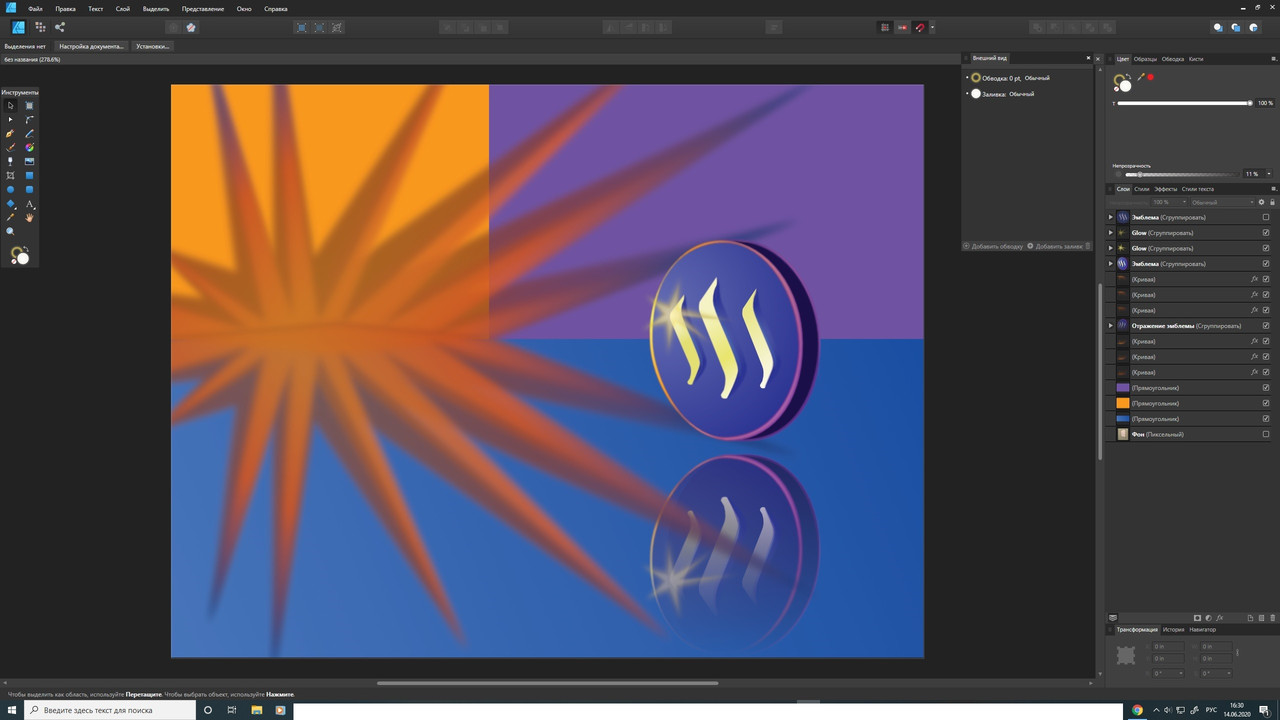Open Layers panel options menu
The height and width of the screenshot is (720, 1280).
click(1273, 189)
